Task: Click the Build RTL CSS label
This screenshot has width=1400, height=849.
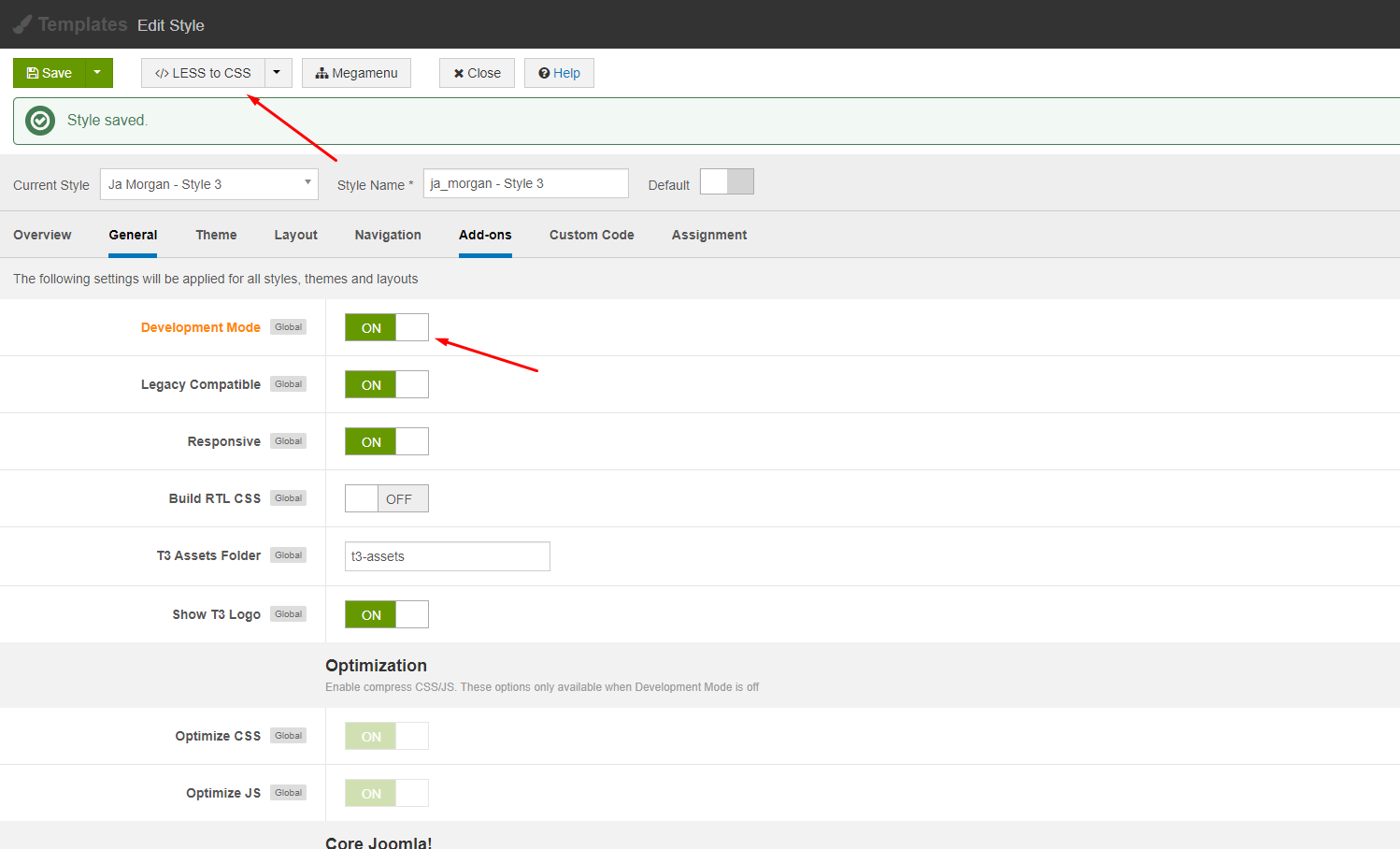Action: [x=215, y=498]
